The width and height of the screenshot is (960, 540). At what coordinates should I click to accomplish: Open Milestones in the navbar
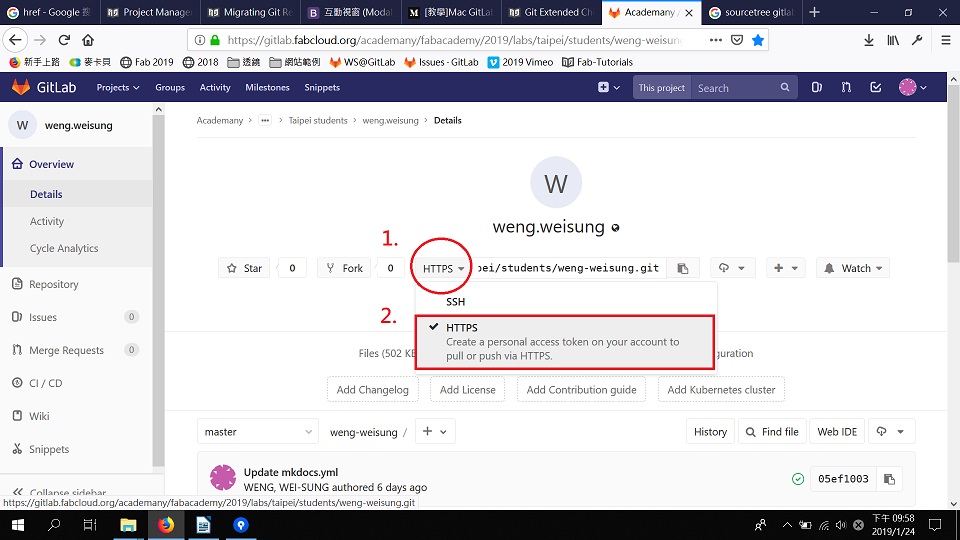(267, 88)
